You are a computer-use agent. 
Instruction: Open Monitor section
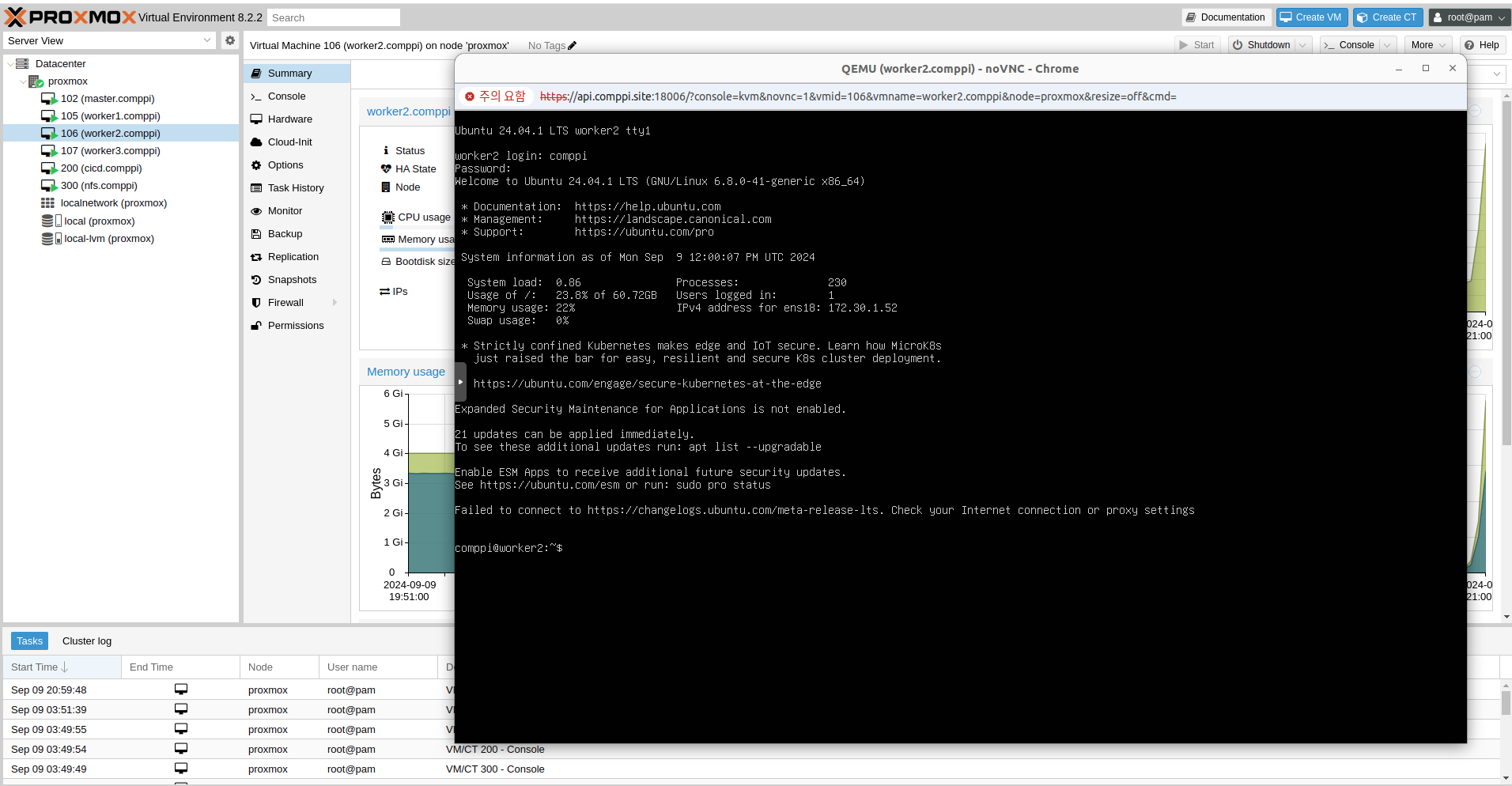[297, 211]
